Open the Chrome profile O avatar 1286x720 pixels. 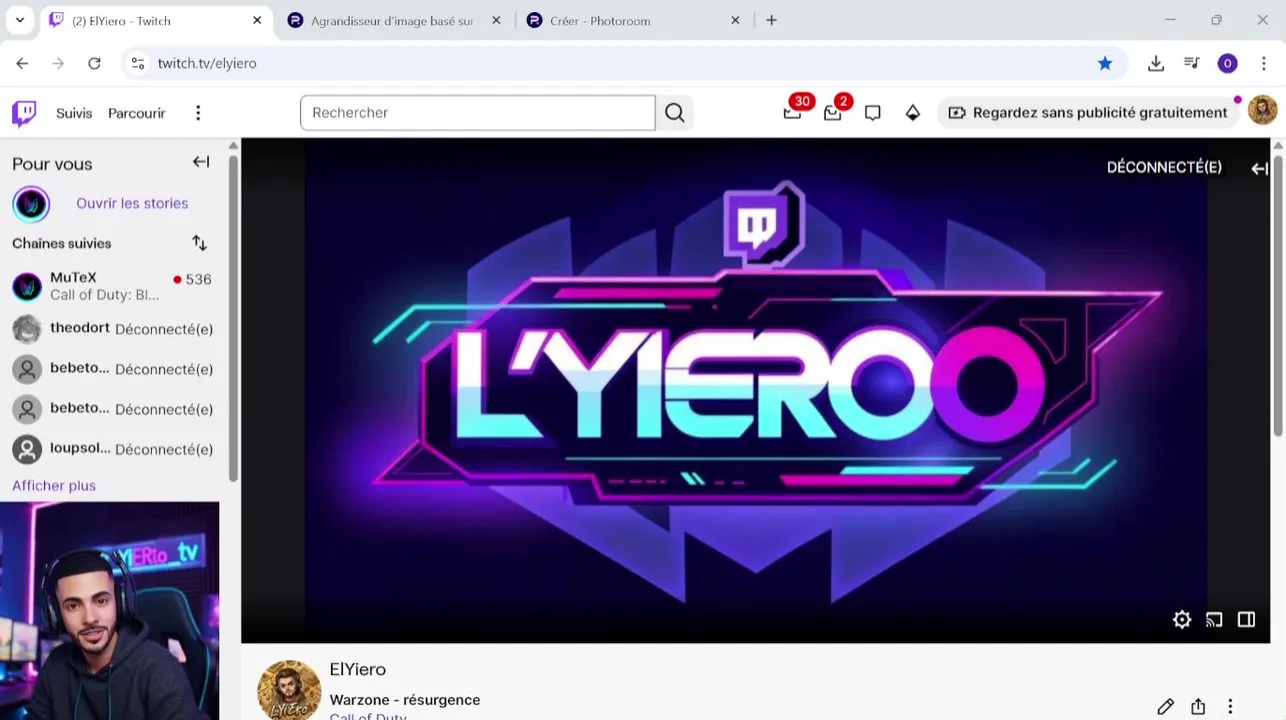pyautogui.click(x=1228, y=63)
